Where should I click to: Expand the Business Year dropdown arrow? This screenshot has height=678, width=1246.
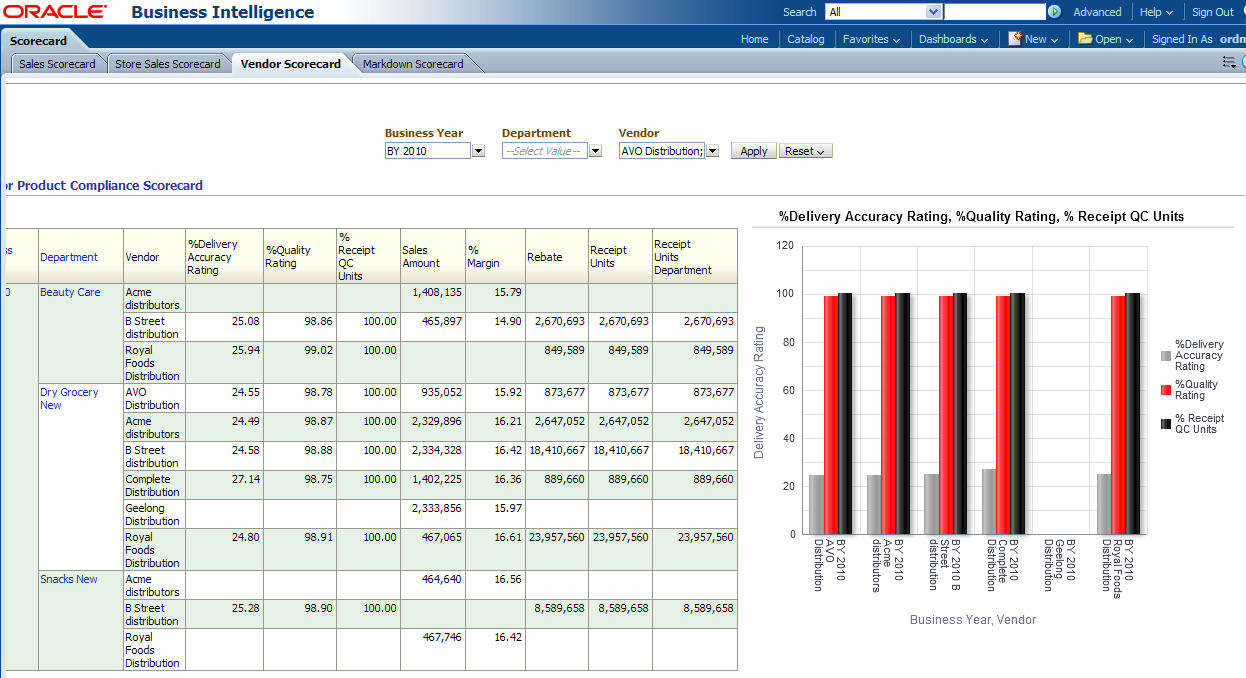(478, 151)
